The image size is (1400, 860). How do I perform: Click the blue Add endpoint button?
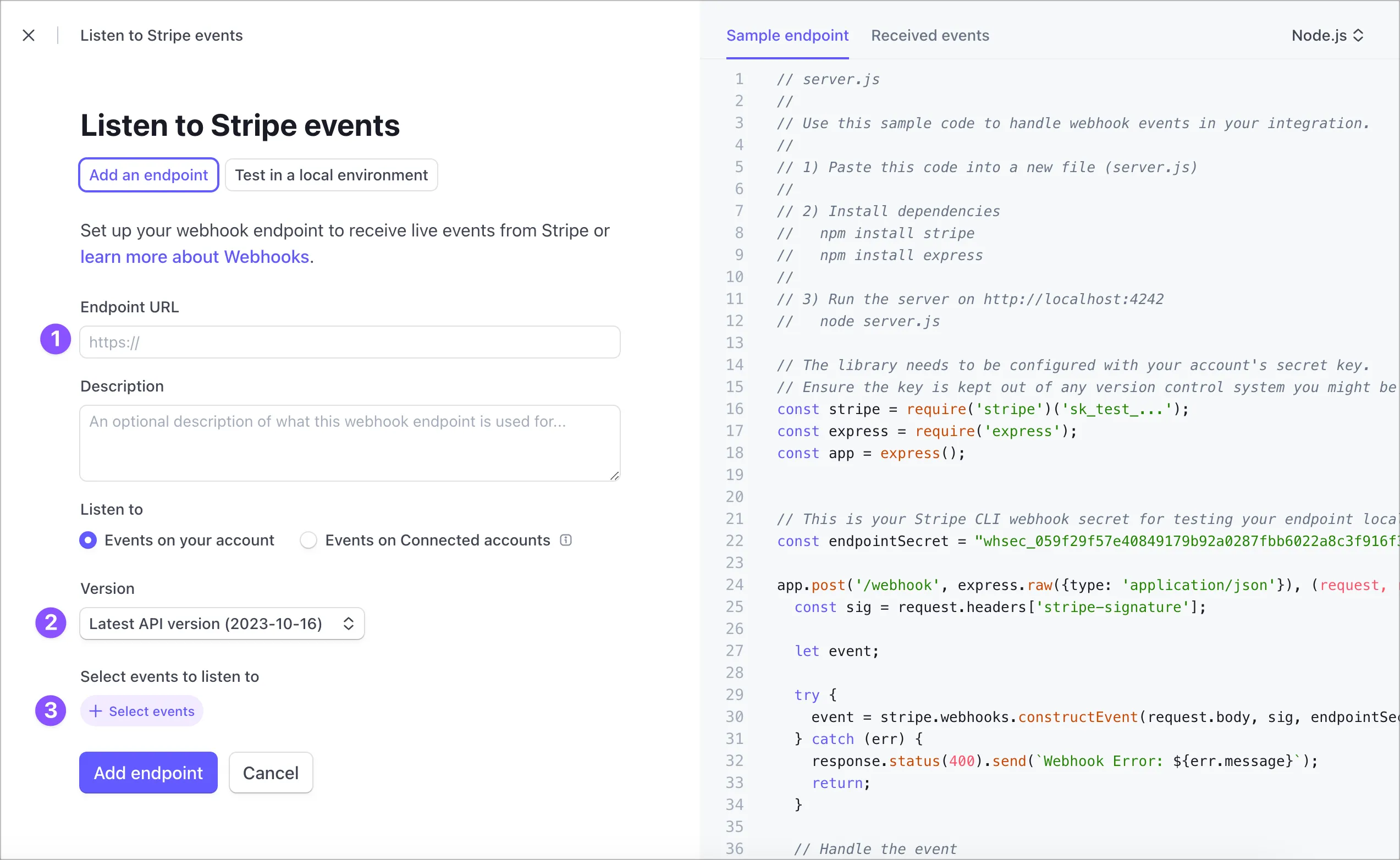(148, 773)
